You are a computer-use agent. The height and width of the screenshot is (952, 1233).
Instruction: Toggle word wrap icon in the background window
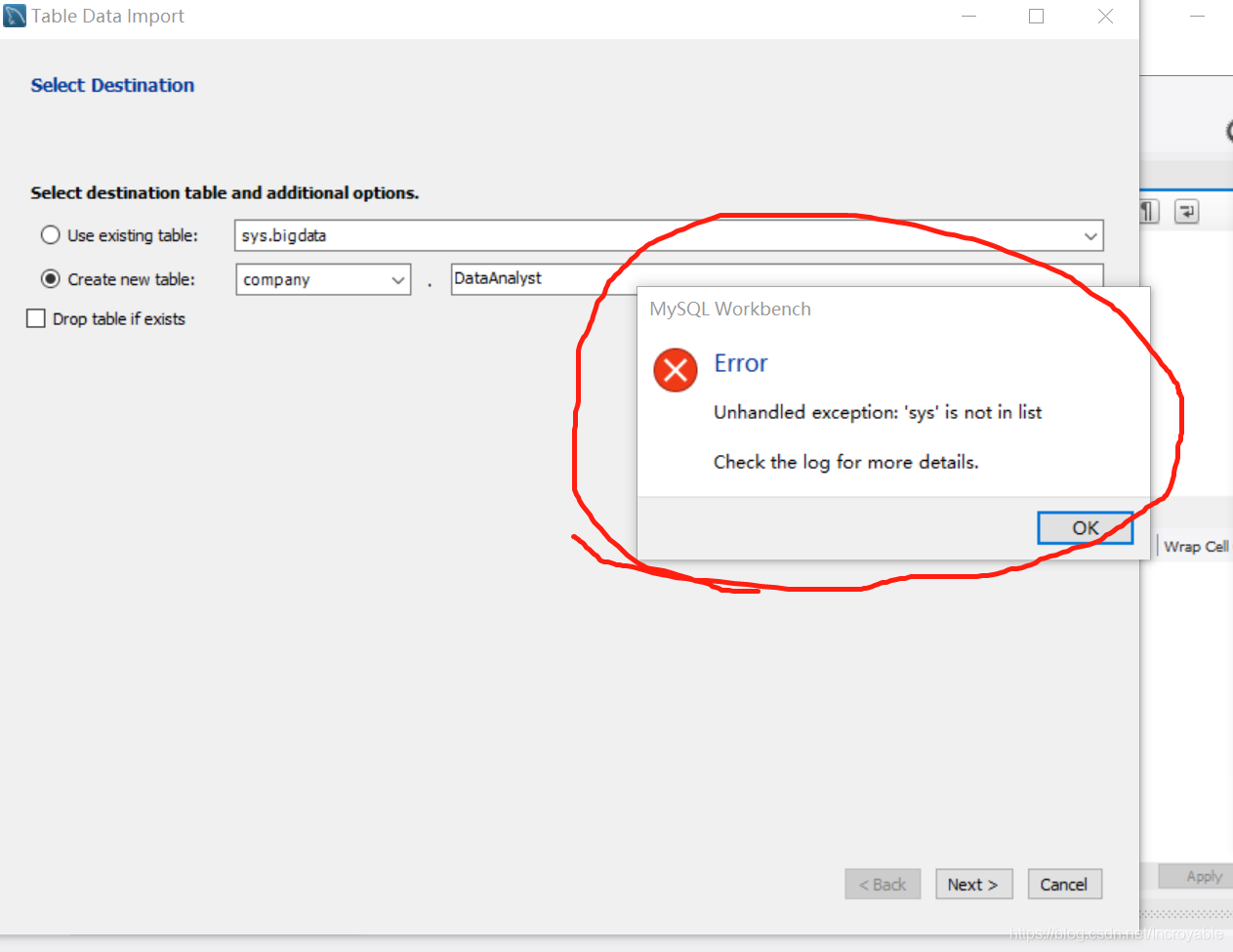pyautogui.click(x=1186, y=211)
